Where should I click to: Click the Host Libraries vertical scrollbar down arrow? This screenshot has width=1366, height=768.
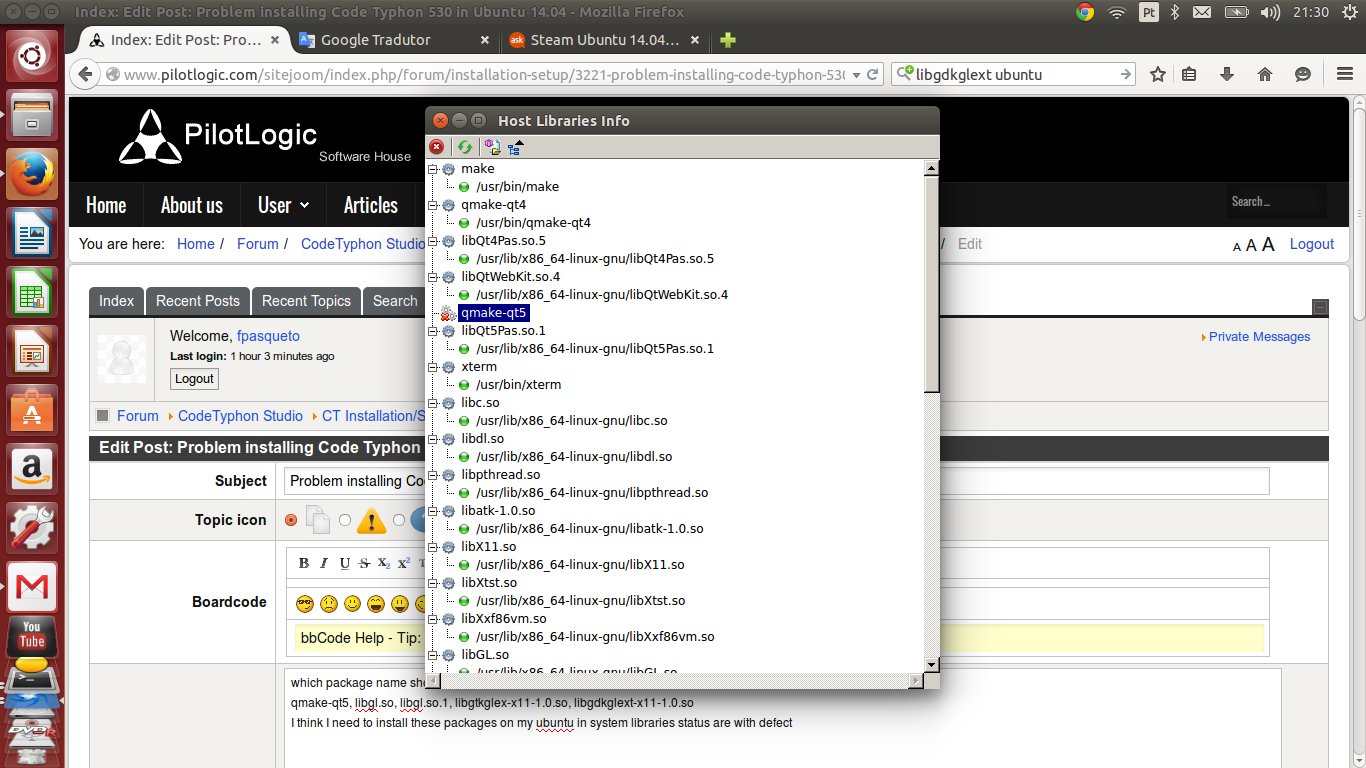point(931,664)
